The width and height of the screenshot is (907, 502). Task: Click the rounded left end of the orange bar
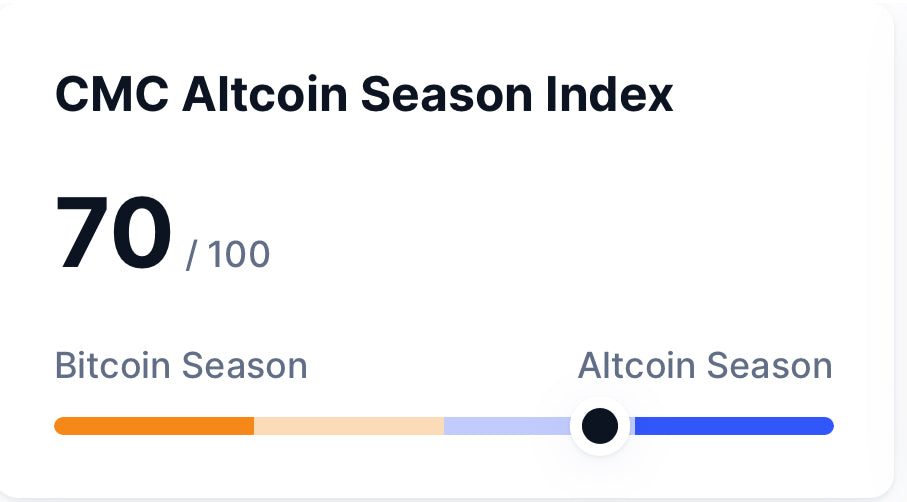coord(62,426)
